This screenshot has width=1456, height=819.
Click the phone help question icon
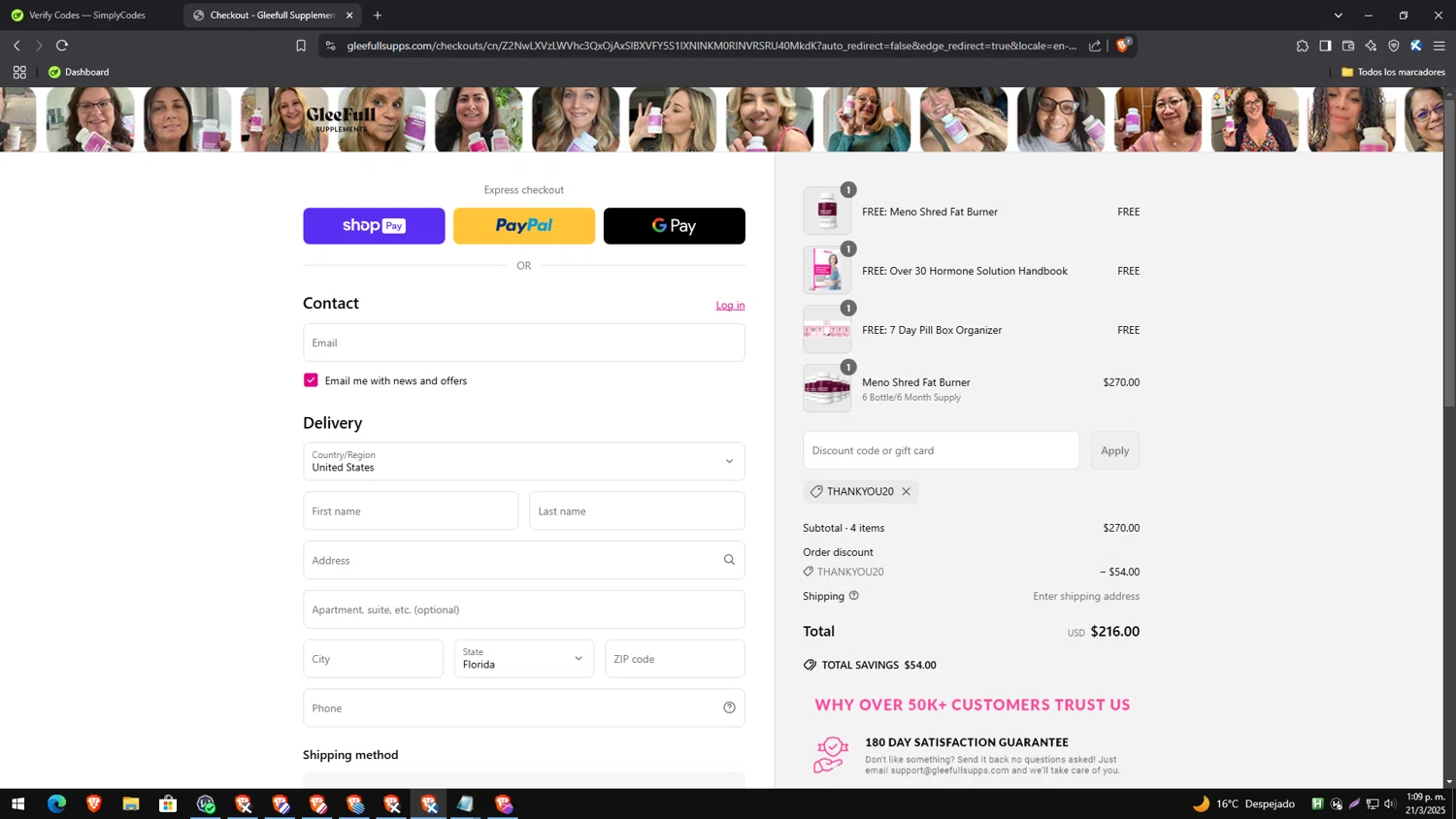729,707
